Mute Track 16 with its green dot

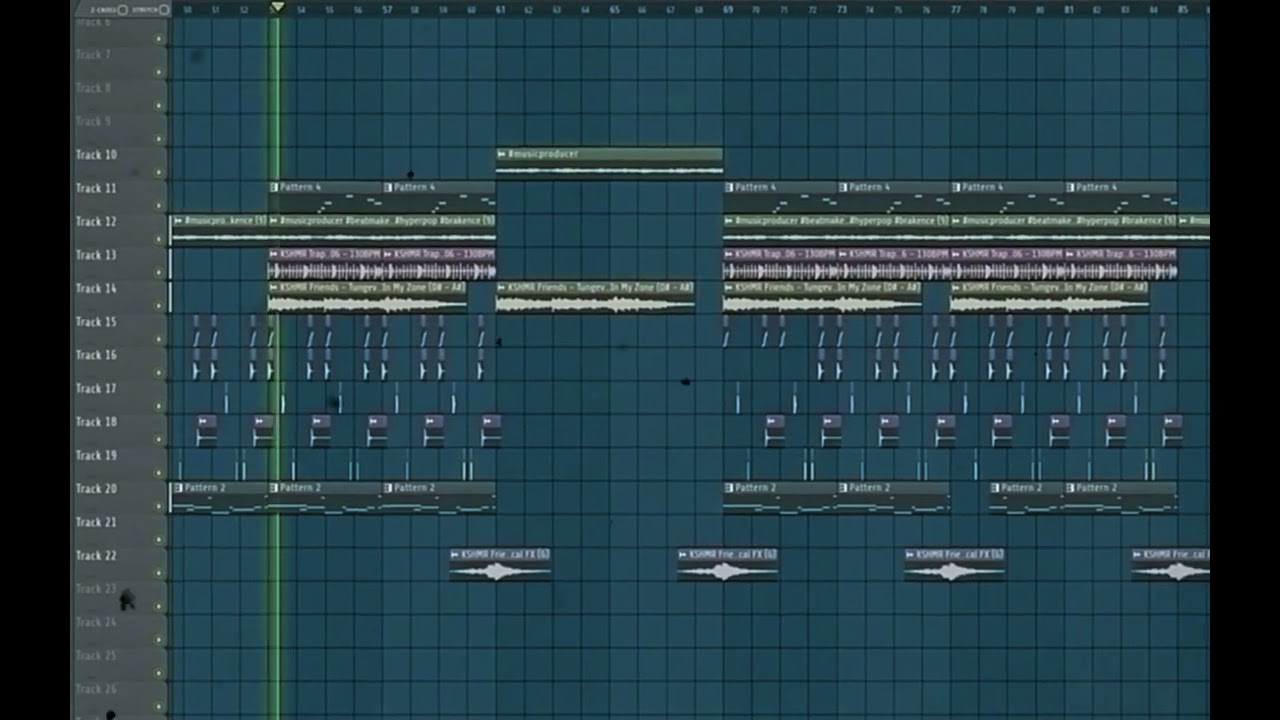pyautogui.click(x=158, y=373)
